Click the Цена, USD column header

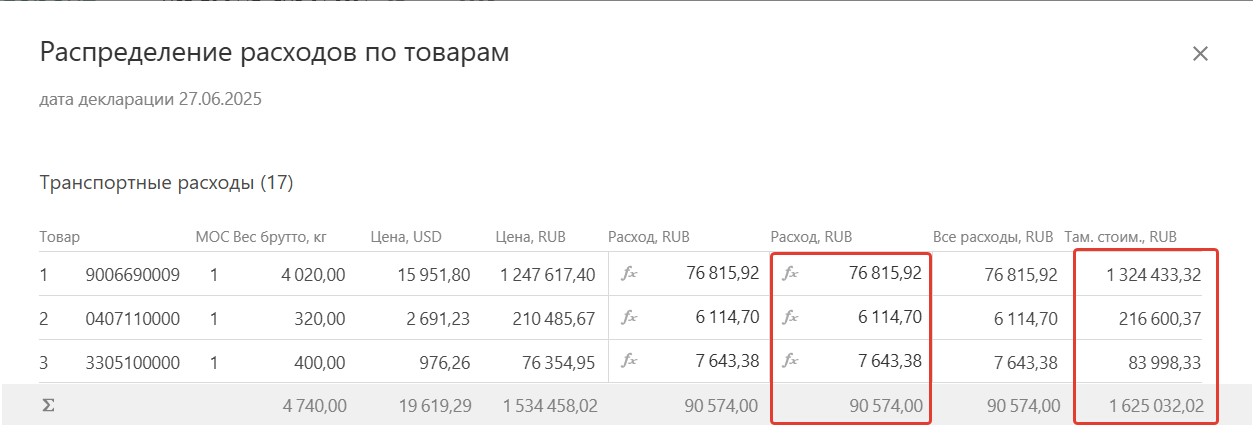406,237
